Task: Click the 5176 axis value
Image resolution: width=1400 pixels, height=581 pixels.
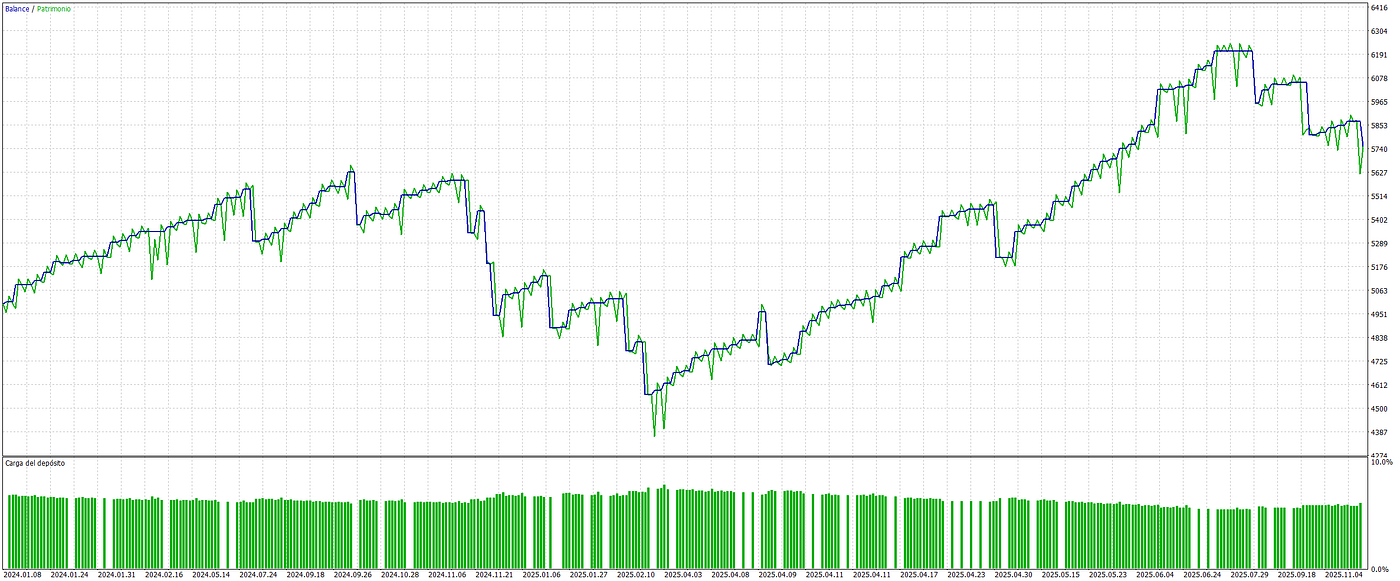Action: tap(1379, 267)
